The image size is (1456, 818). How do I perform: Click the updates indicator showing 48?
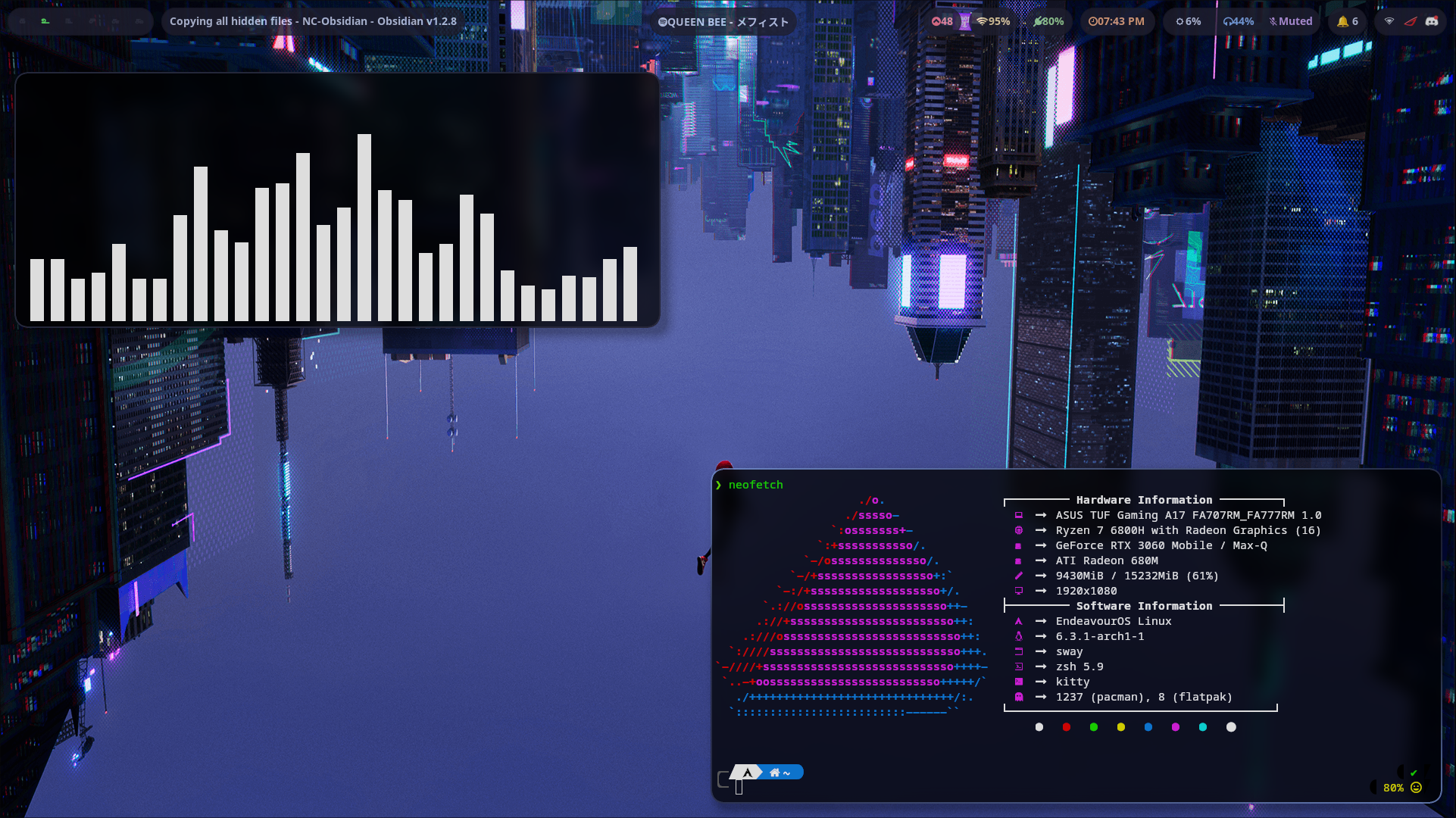942,21
